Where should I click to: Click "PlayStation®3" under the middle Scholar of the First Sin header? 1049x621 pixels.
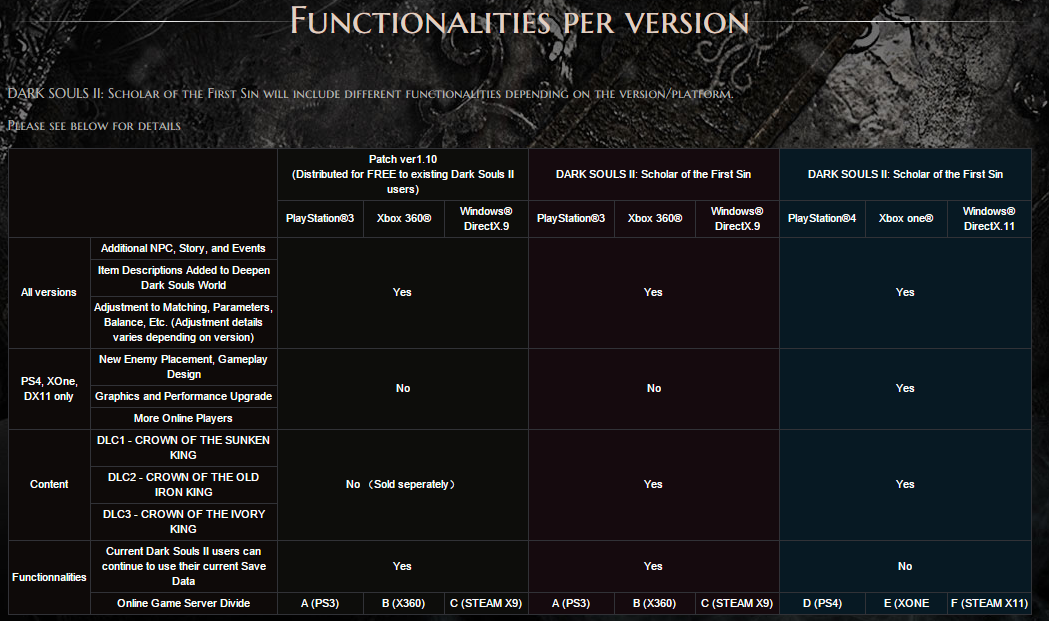pos(571,218)
